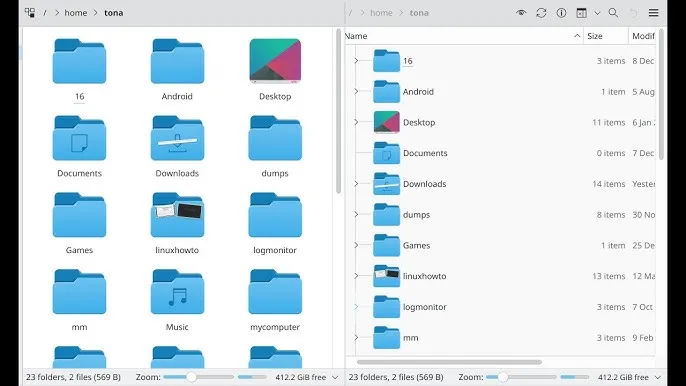Select the Android row in details list
The height and width of the screenshot is (386, 686).
500,91
